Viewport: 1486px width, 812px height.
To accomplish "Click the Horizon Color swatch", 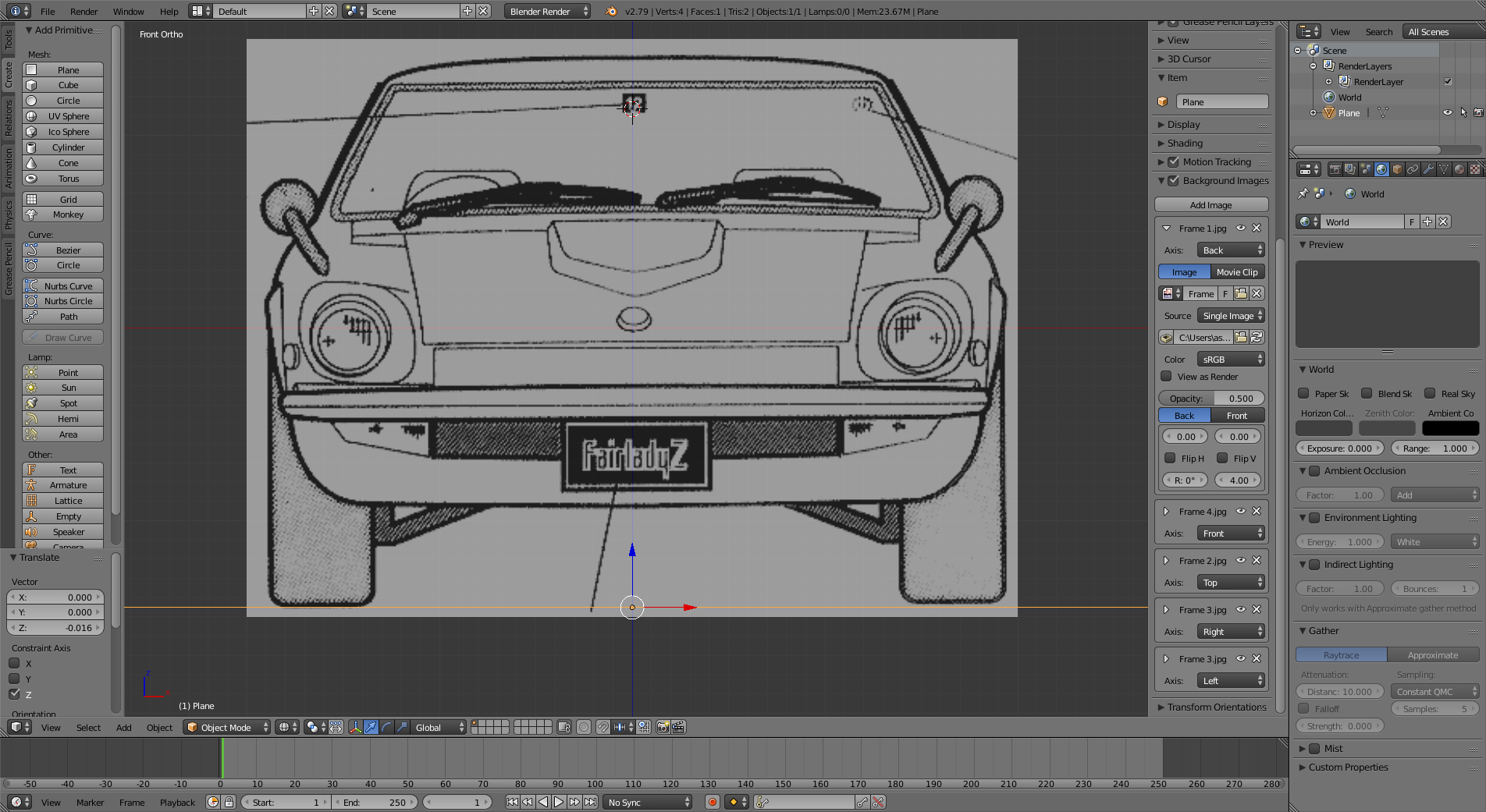I will click(x=1324, y=427).
